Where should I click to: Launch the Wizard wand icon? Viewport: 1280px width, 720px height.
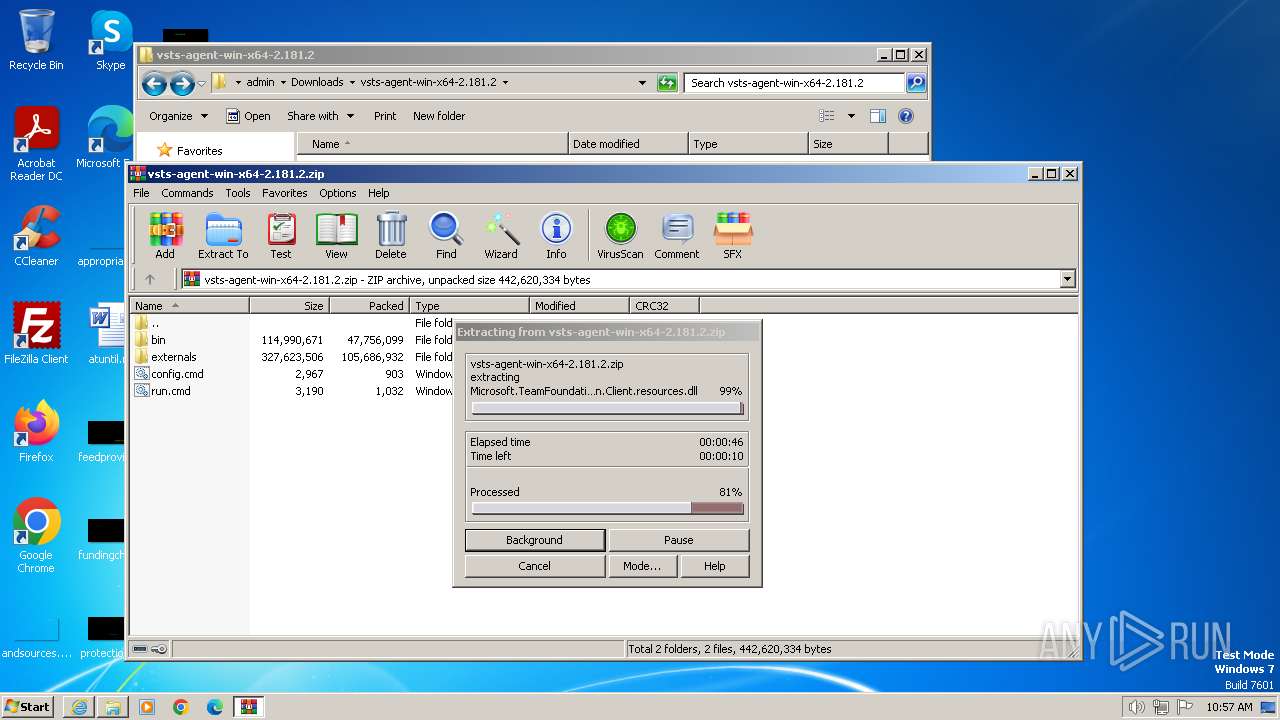click(x=501, y=236)
